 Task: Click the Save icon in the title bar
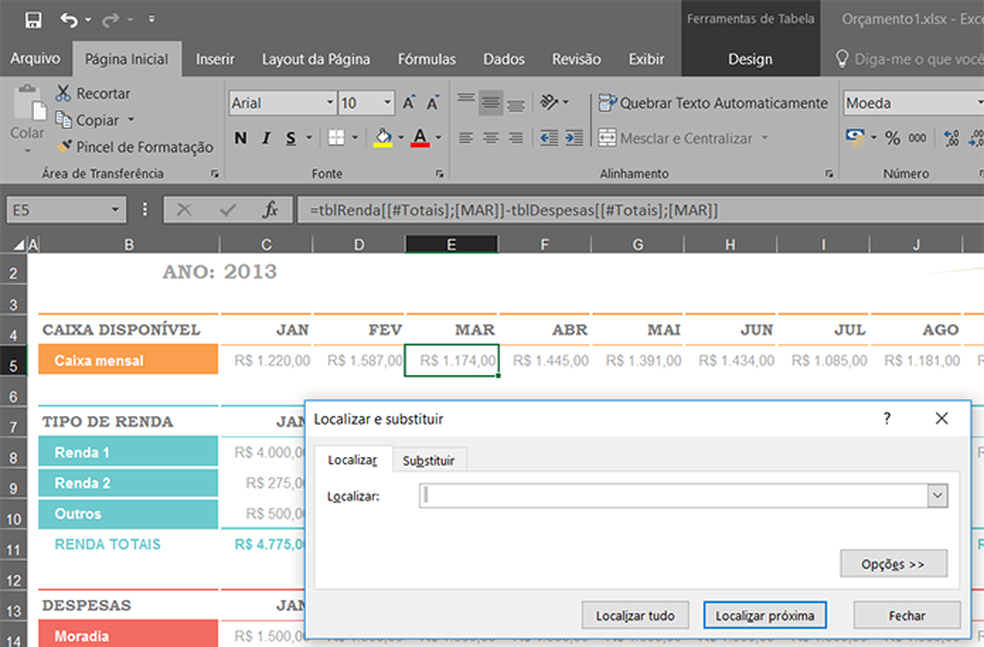click(x=33, y=20)
